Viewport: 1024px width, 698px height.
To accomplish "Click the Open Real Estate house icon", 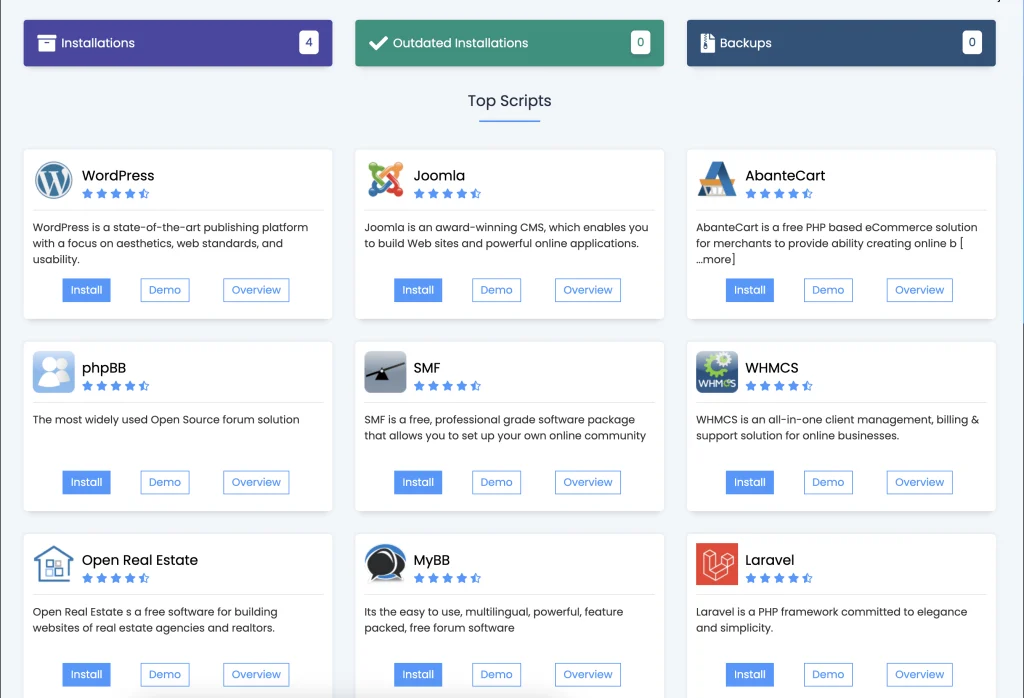I will [x=54, y=563].
